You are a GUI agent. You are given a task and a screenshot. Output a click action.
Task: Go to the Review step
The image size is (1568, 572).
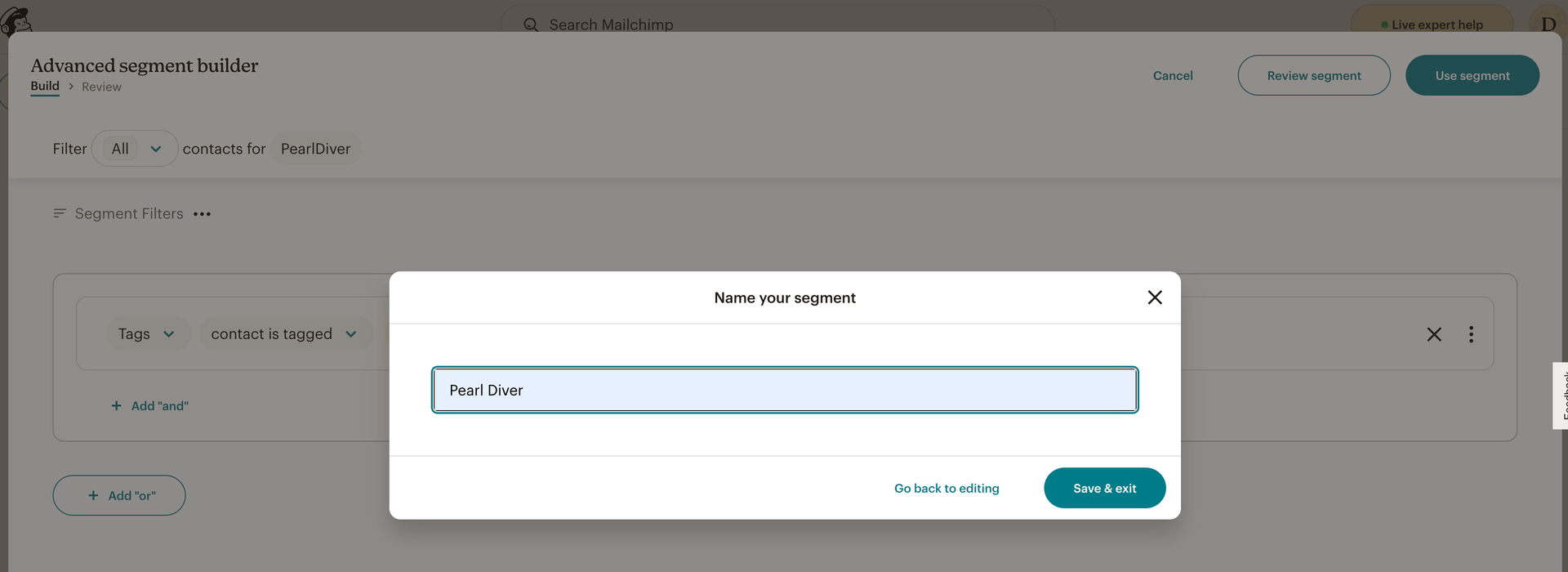pos(101,87)
